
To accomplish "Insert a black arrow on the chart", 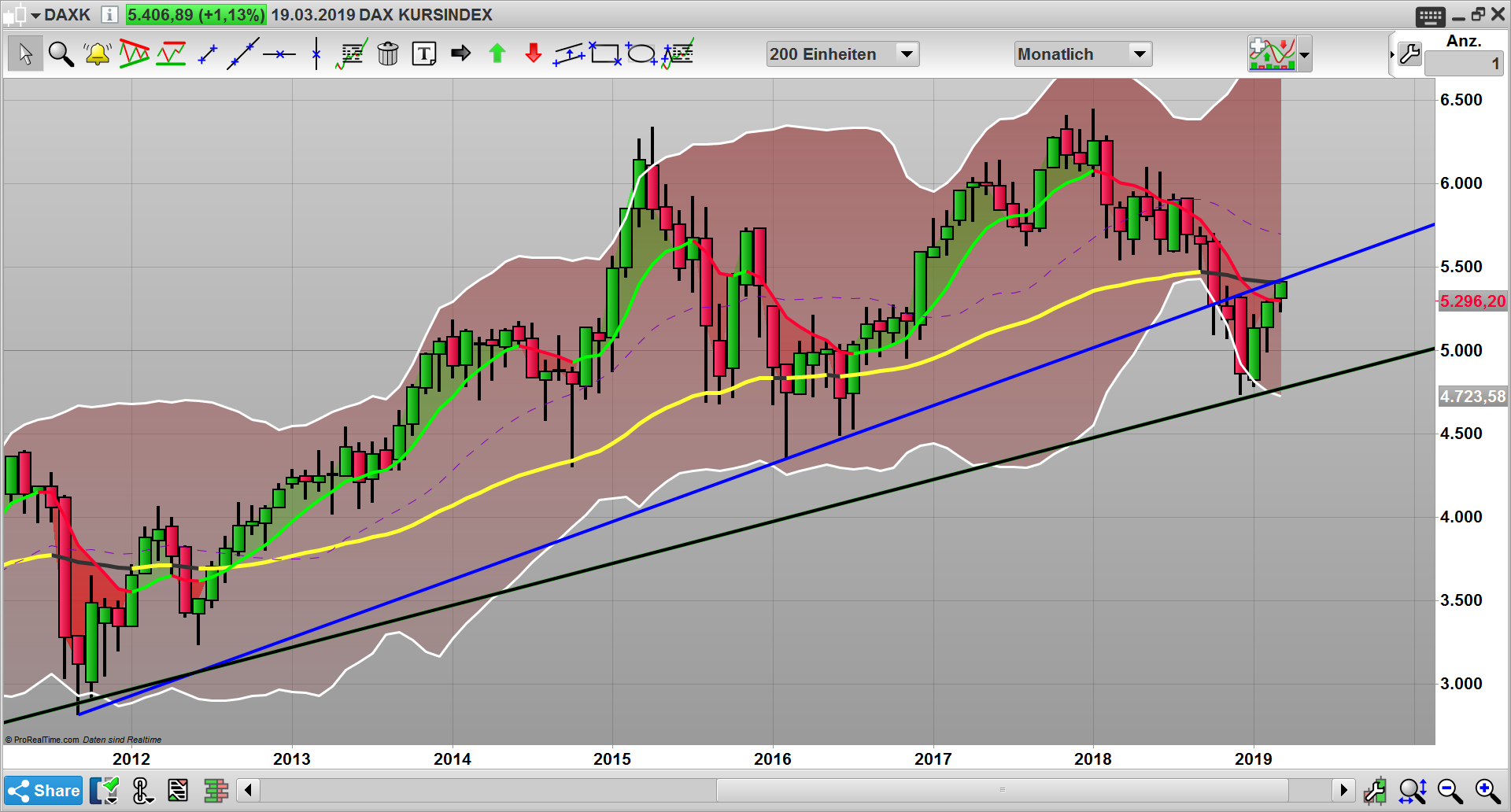I will (461, 54).
